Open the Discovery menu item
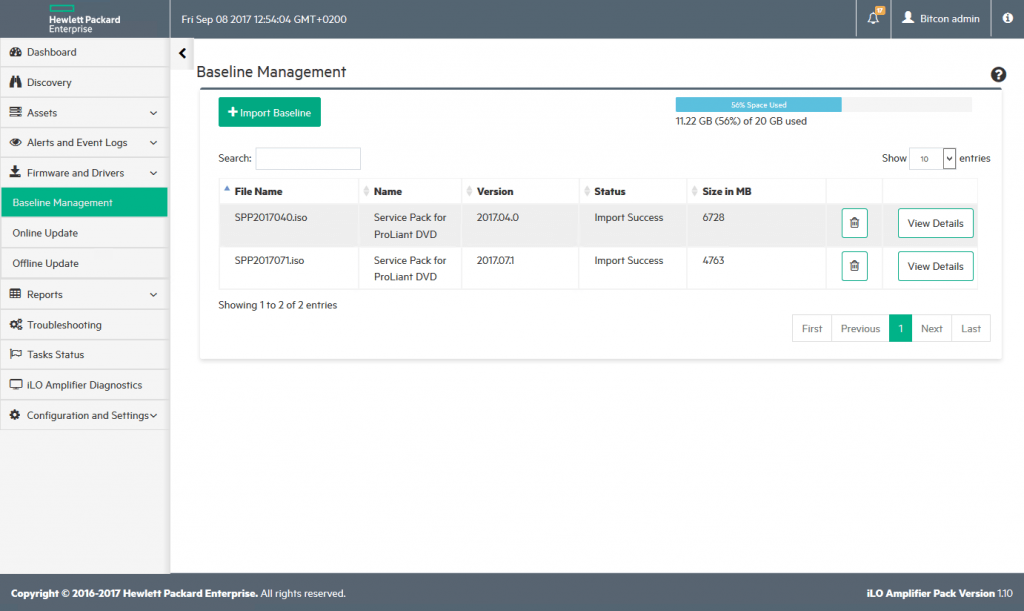The height and width of the screenshot is (611, 1024). tap(84, 82)
